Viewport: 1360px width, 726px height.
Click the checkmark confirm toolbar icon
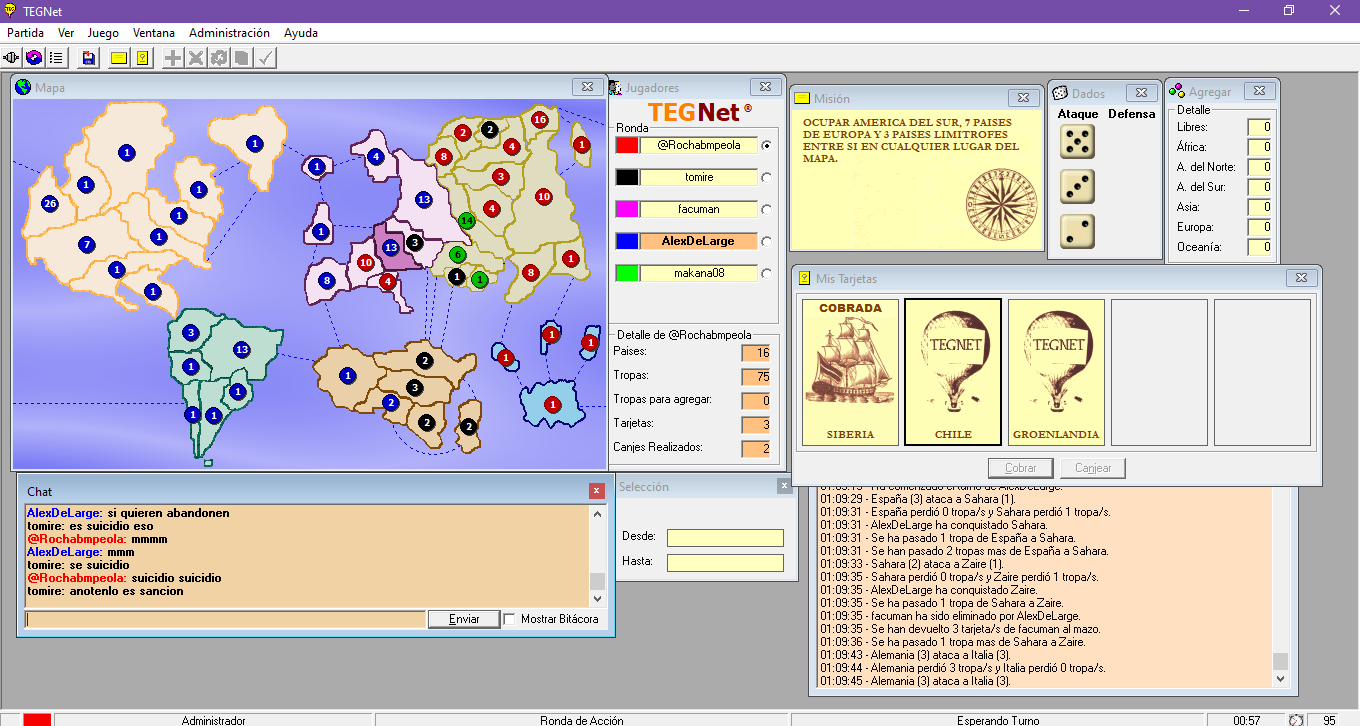pos(265,58)
